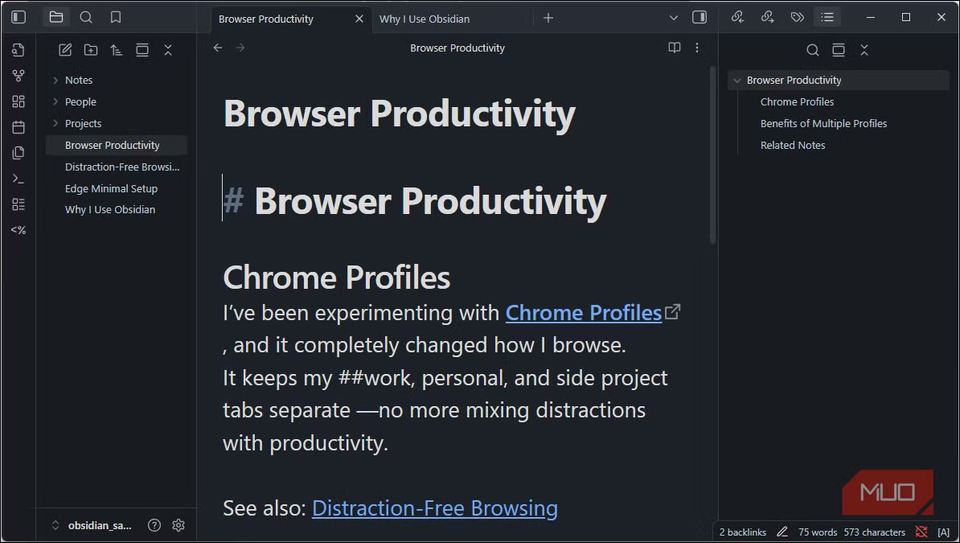Toggle the right sidebar
Screen dimensions: 960x543
699,17
